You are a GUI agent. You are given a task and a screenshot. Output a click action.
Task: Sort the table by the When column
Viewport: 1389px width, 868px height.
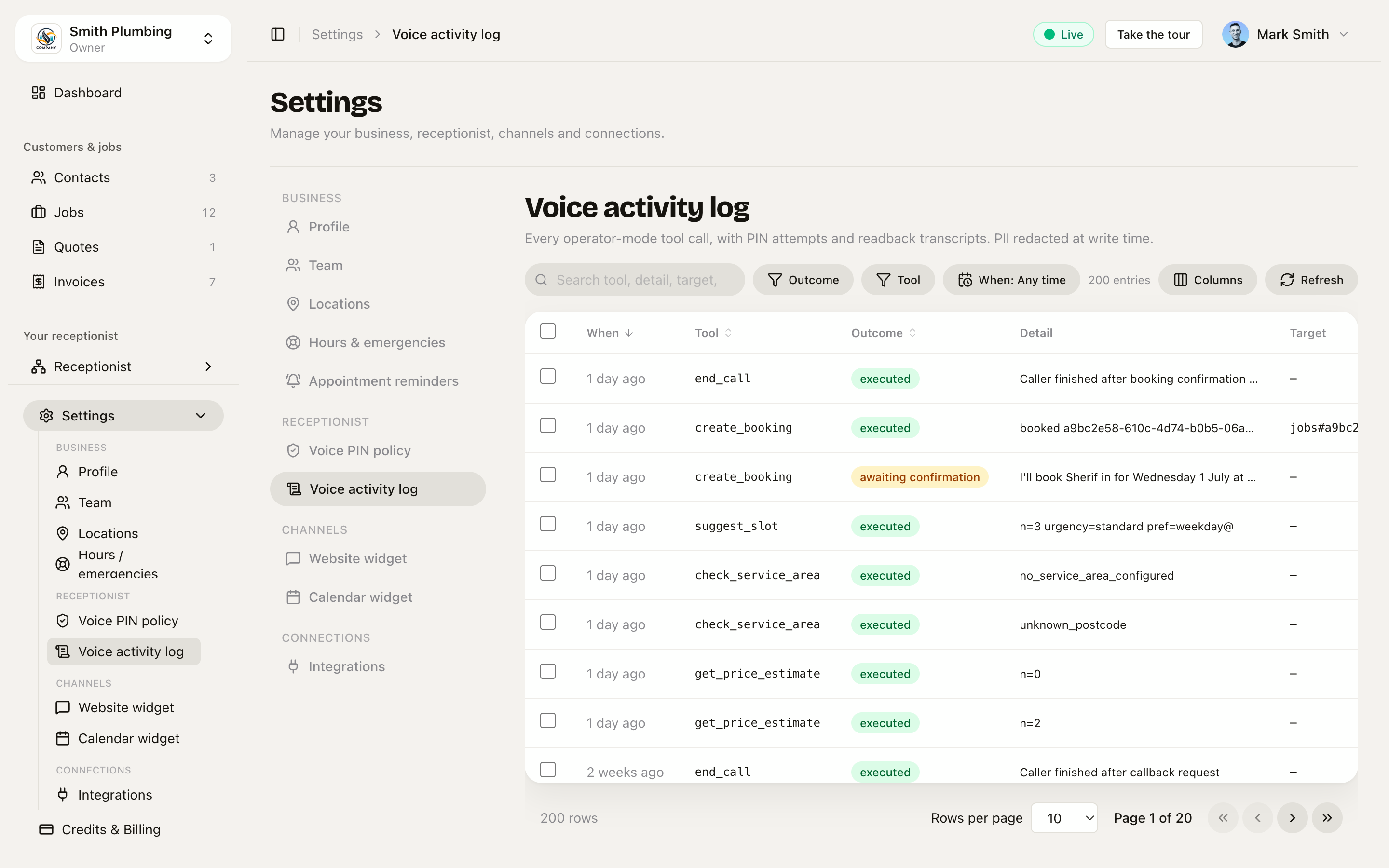[x=610, y=333]
